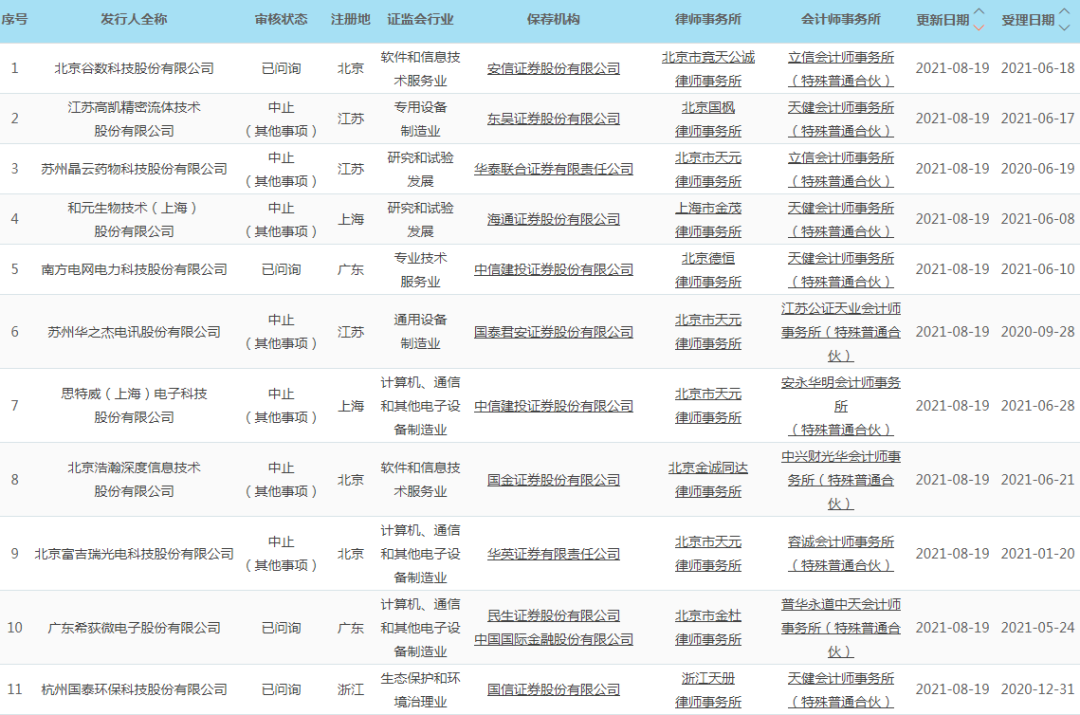1080x715 pixels.
Task: Open 华泰联合证券有限责任公司 link
Action: (x=553, y=169)
